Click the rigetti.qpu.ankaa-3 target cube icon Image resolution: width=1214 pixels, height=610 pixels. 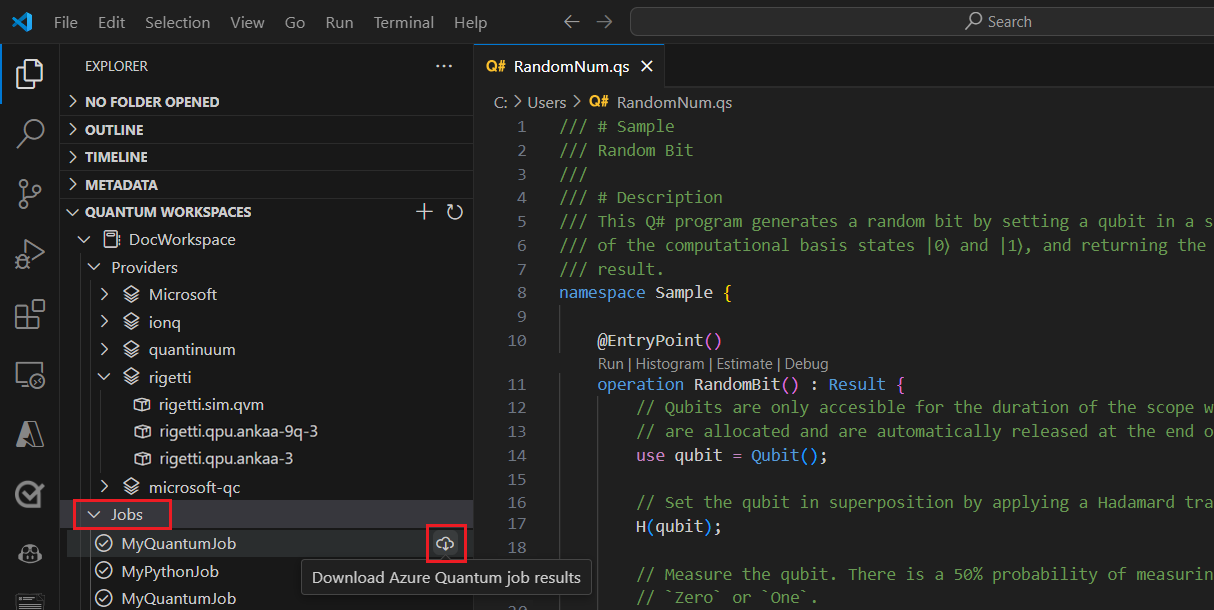coord(142,460)
